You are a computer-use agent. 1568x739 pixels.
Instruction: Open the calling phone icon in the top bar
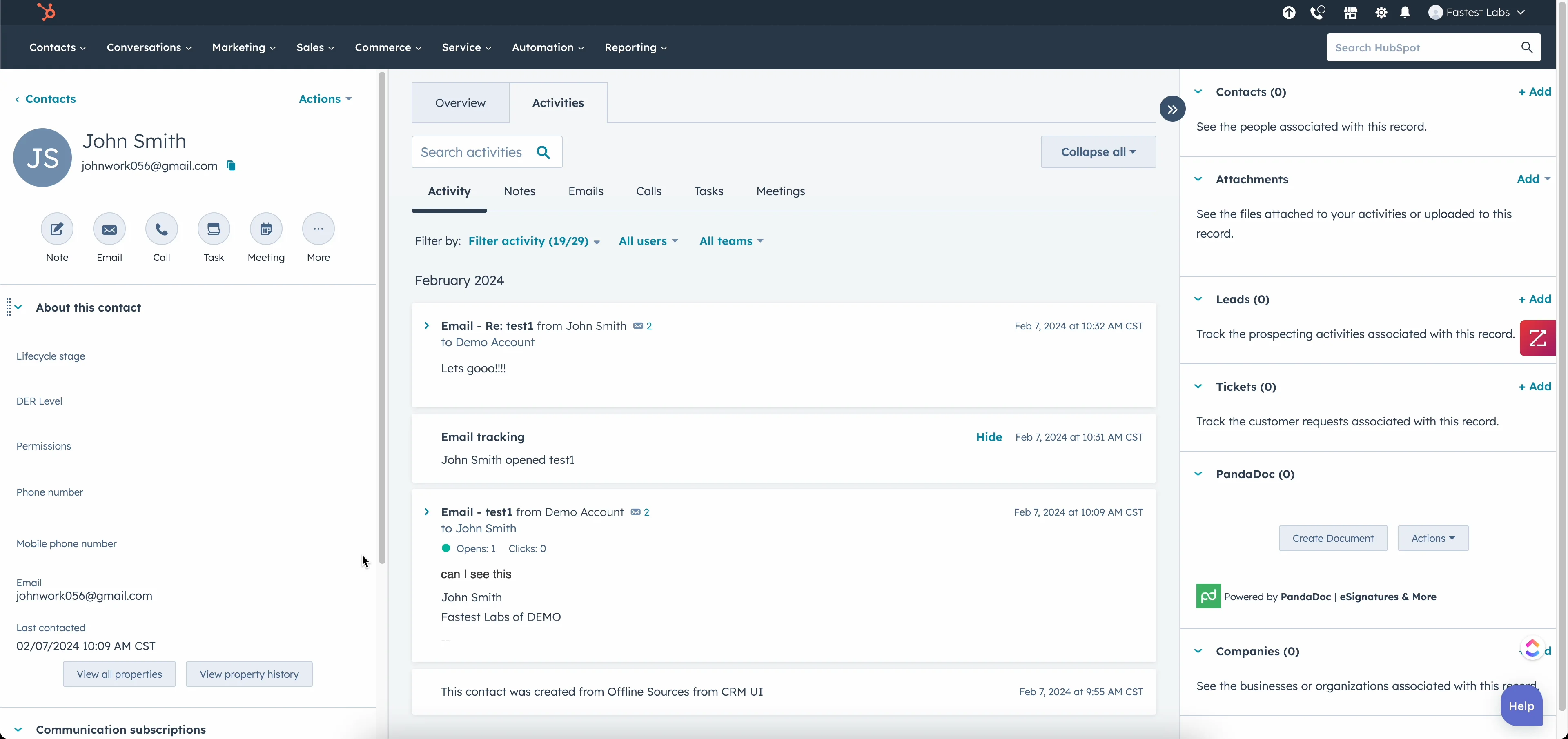pyautogui.click(x=1318, y=12)
